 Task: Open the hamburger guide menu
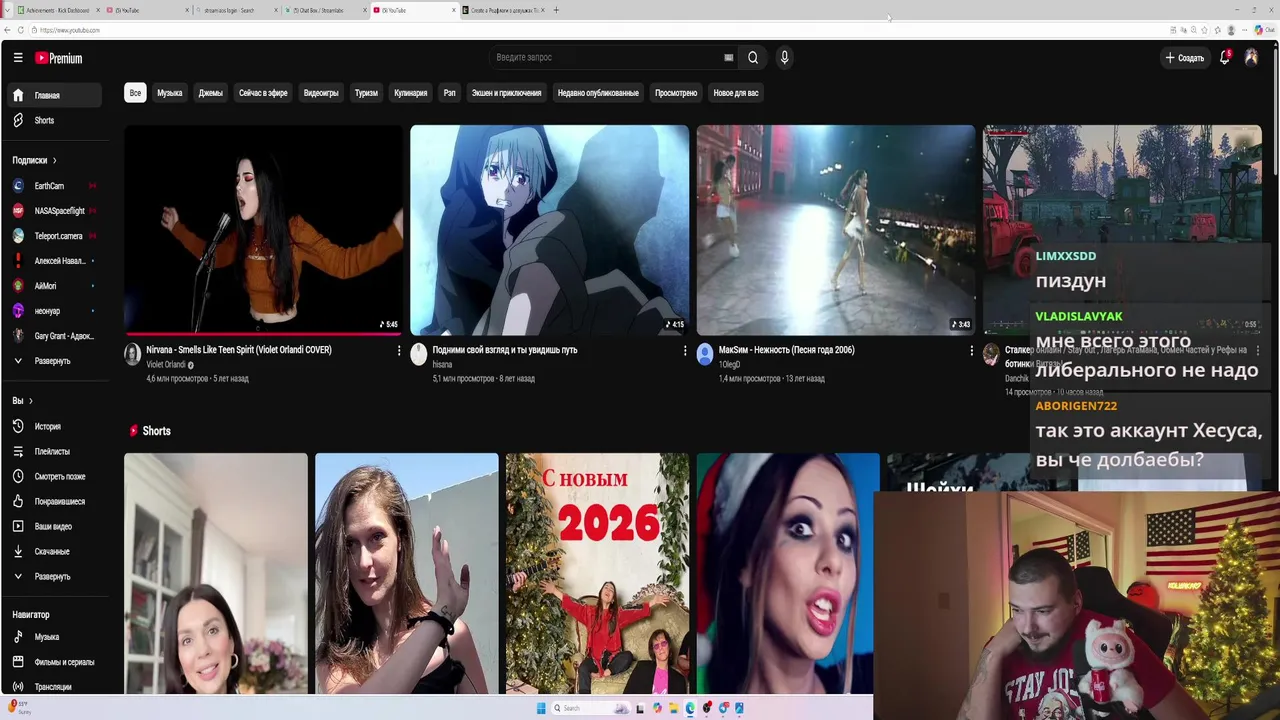tap(18, 58)
